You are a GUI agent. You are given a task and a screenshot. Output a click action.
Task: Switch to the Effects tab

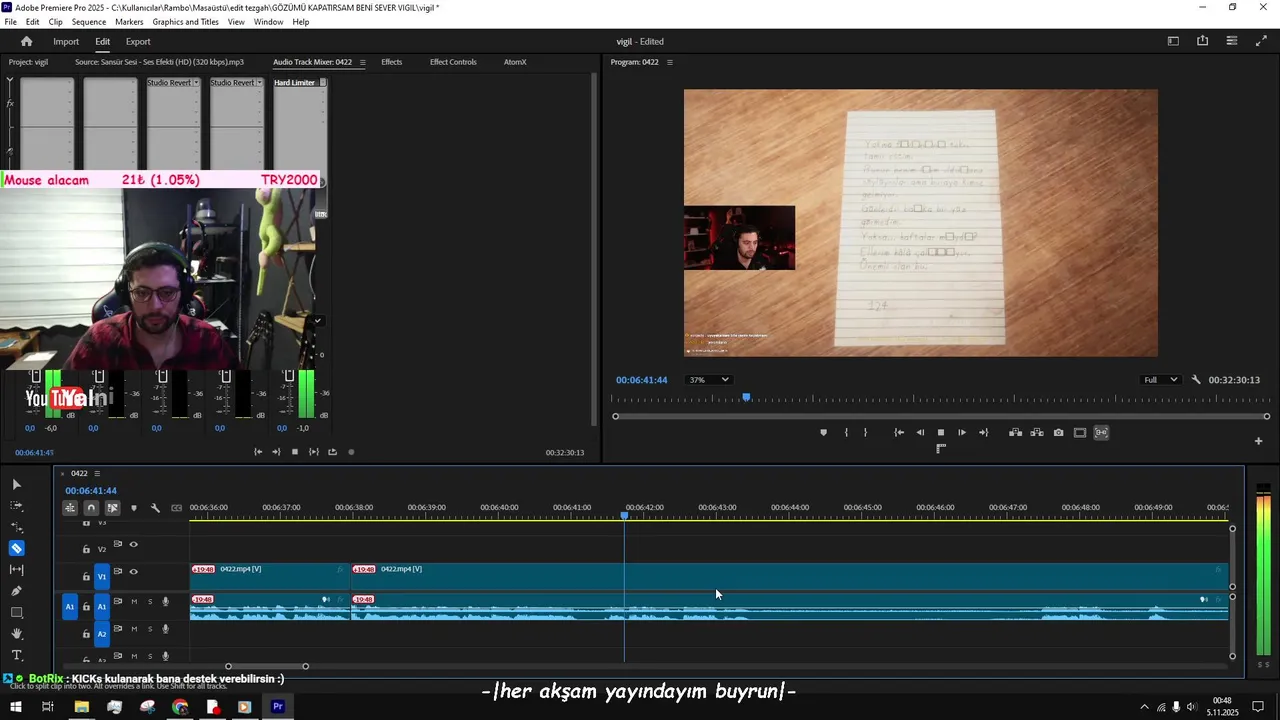tap(391, 62)
